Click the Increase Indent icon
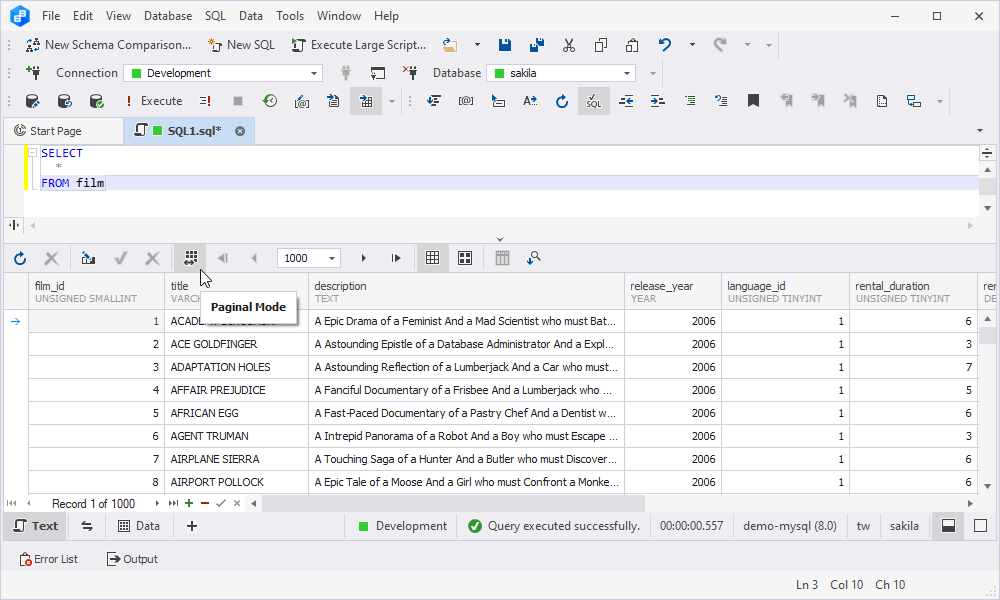 (x=658, y=101)
